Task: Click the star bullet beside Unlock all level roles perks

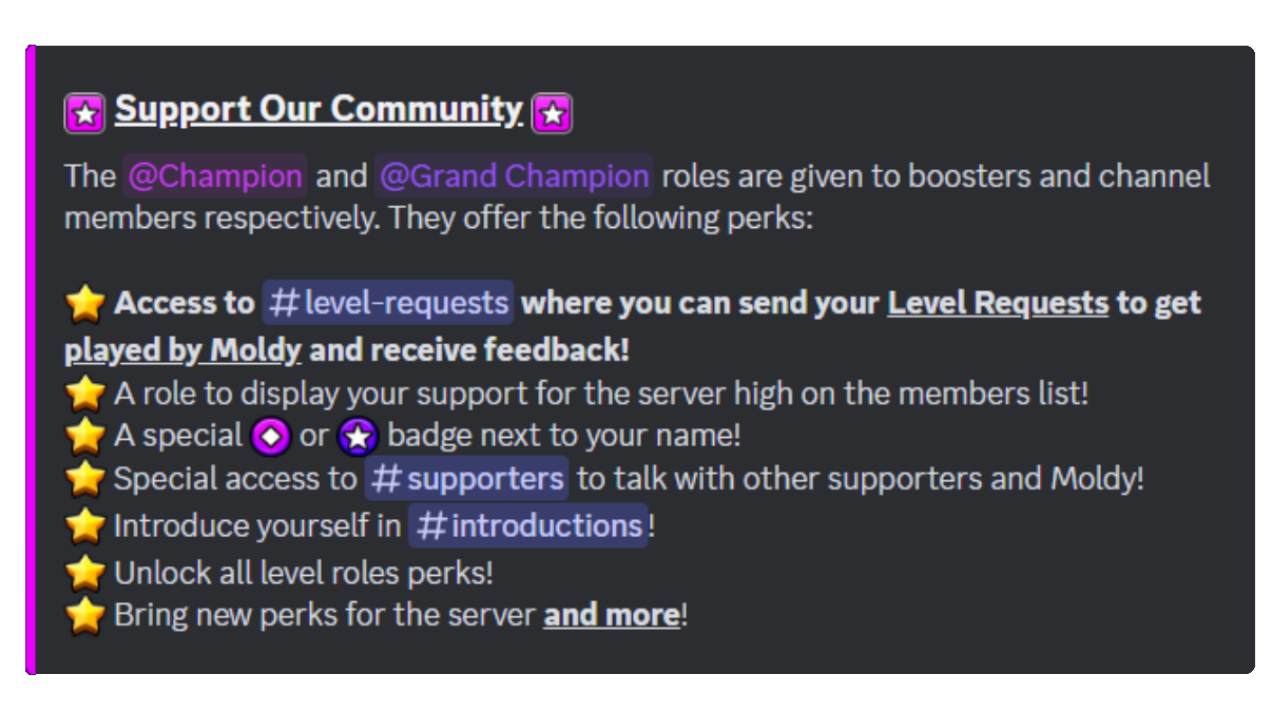Action: [85, 570]
